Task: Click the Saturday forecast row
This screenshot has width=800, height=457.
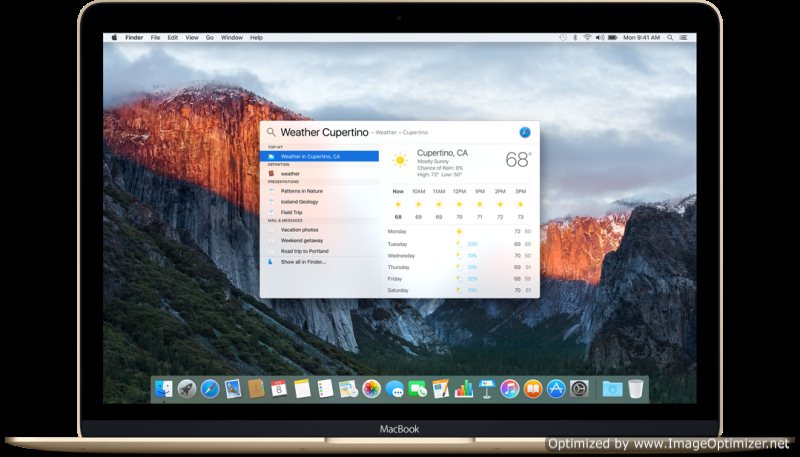Action: click(459, 290)
